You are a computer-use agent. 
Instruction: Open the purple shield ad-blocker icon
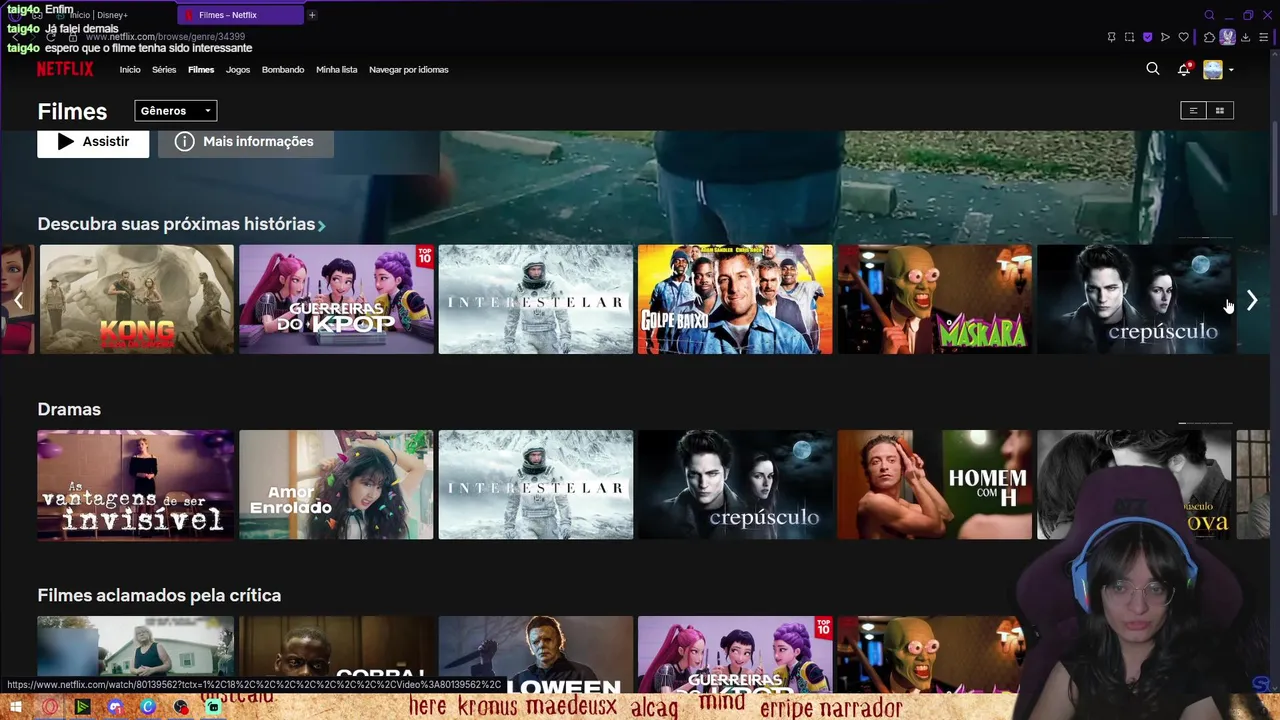(x=1147, y=37)
